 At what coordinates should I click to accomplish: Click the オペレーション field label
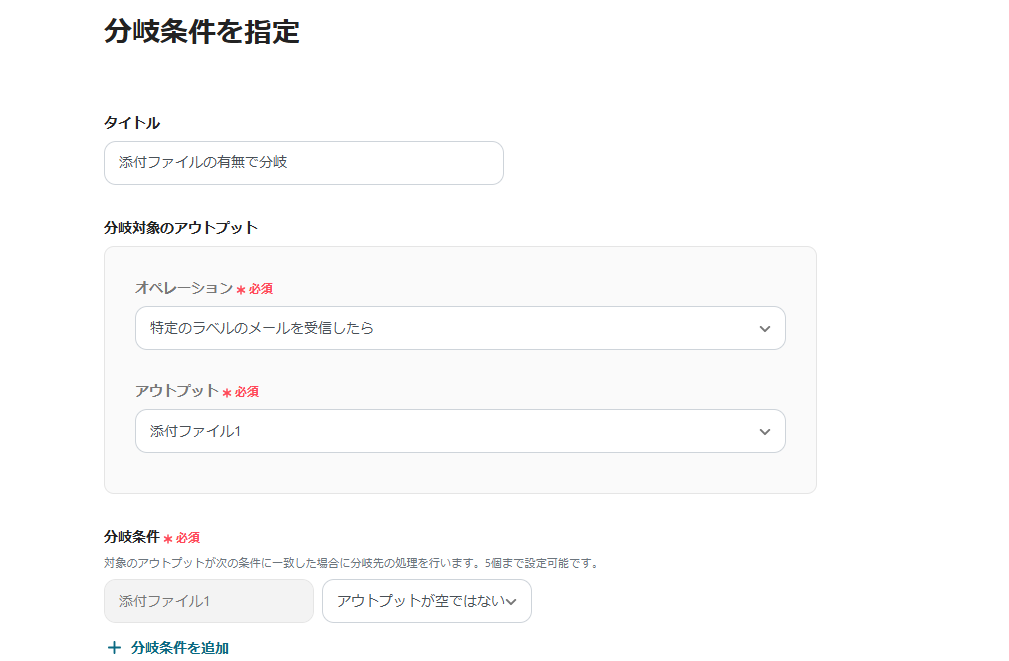(x=184, y=288)
